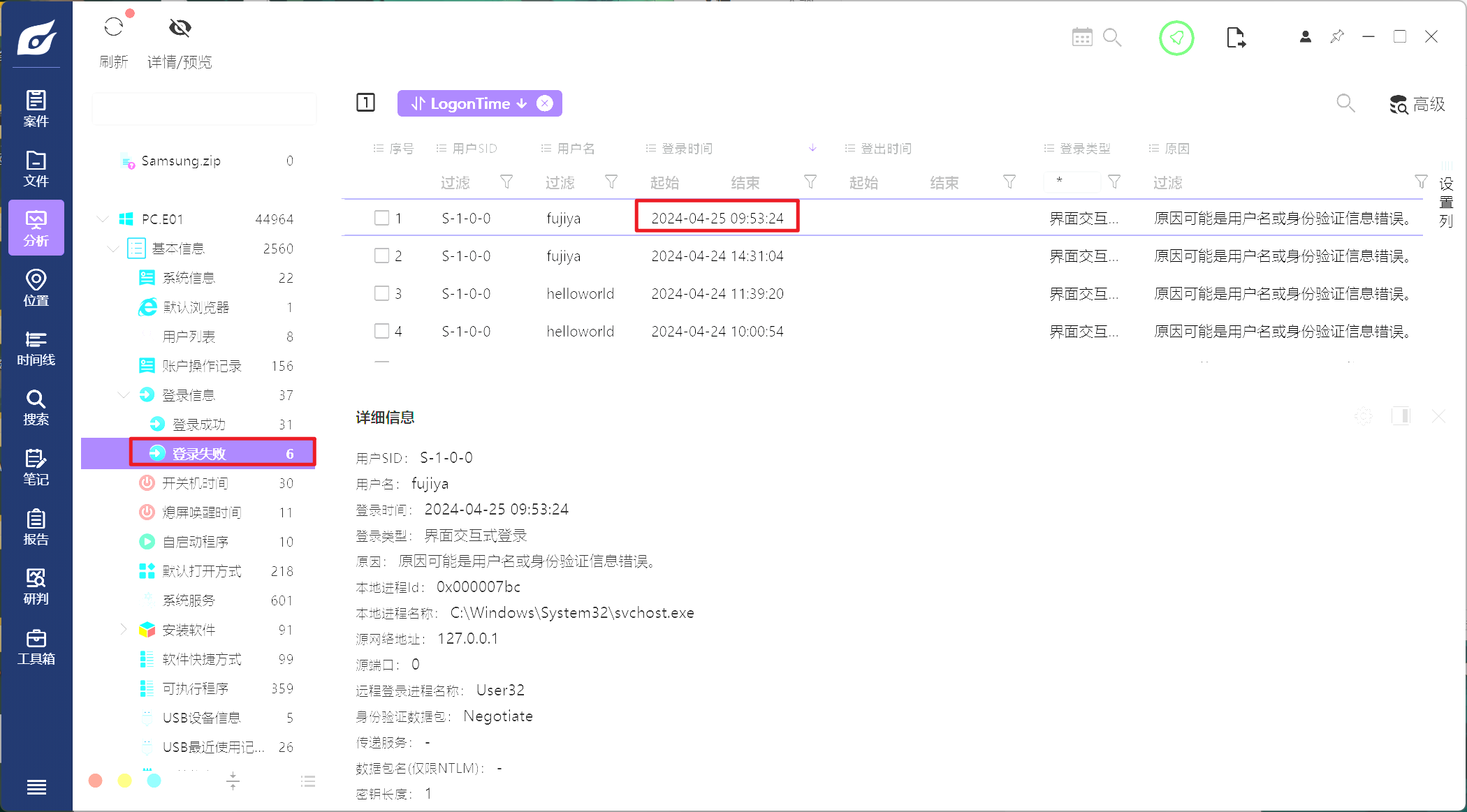Open Advanced (高级) search
Image resolution: width=1467 pixels, height=812 pixels.
(1417, 105)
